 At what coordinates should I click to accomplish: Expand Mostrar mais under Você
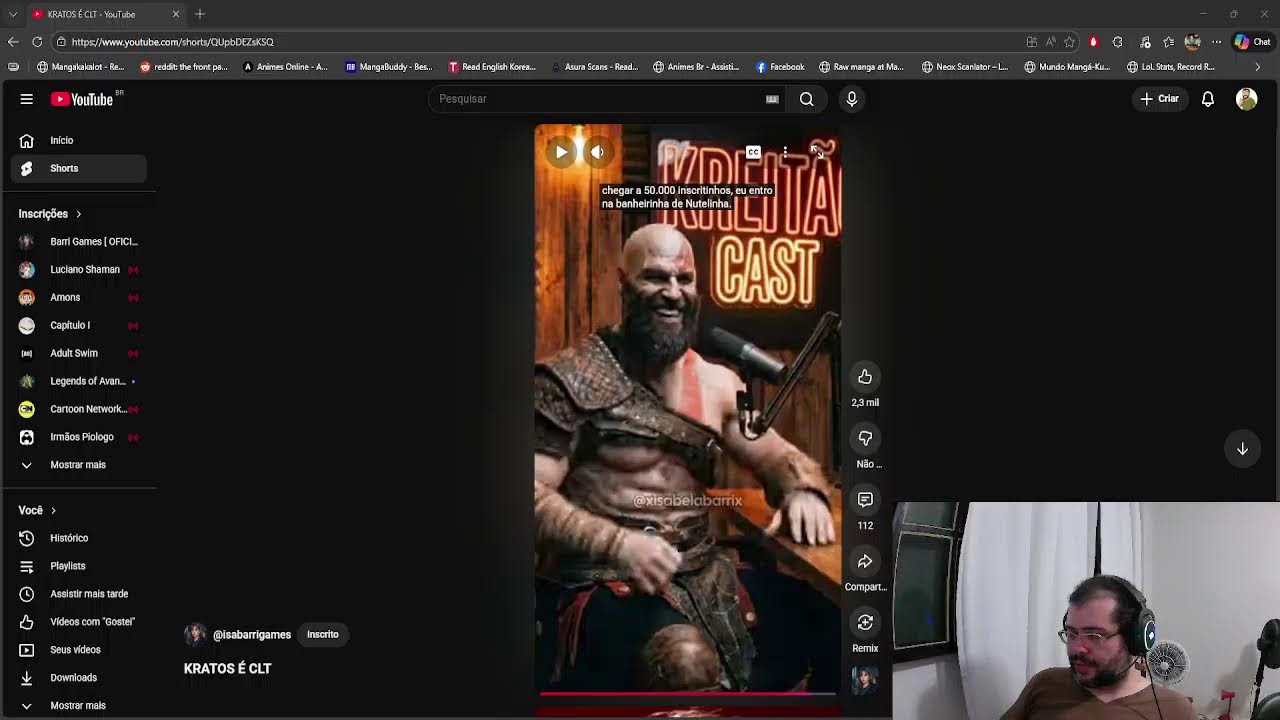tap(78, 705)
